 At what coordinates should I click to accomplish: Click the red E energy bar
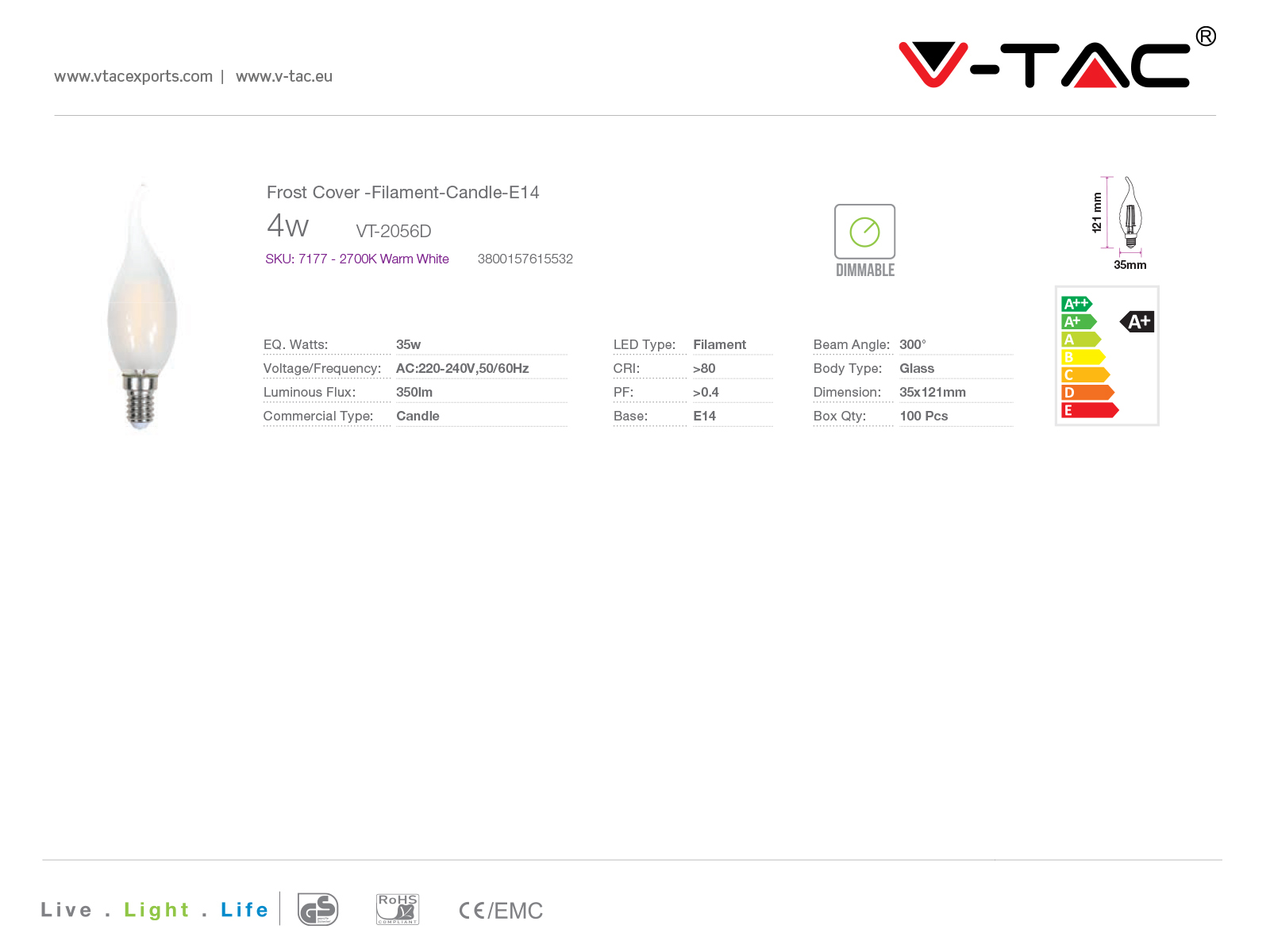click(1090, 410)
